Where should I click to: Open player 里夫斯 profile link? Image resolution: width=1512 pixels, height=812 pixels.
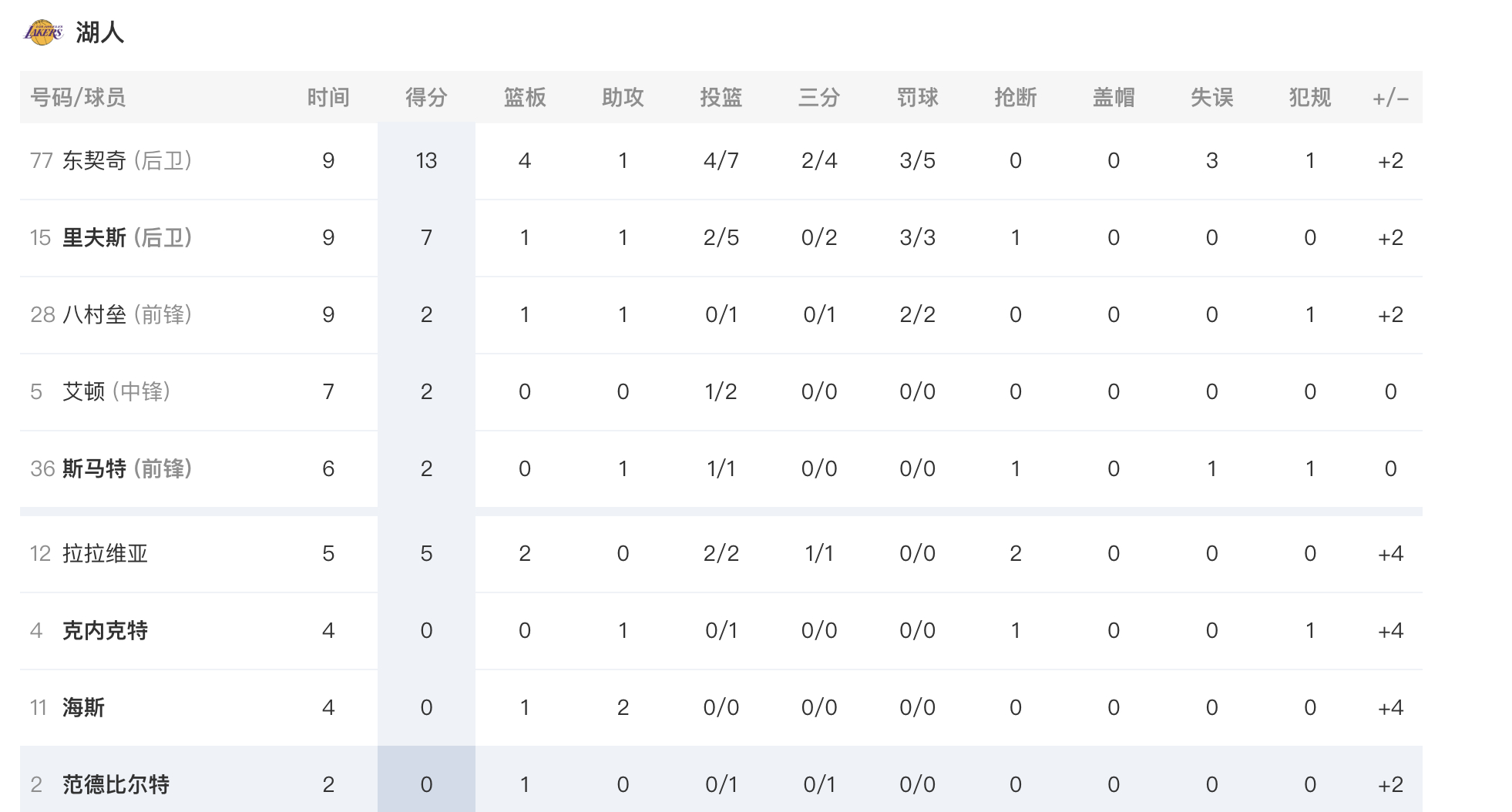tap(94, 237)
